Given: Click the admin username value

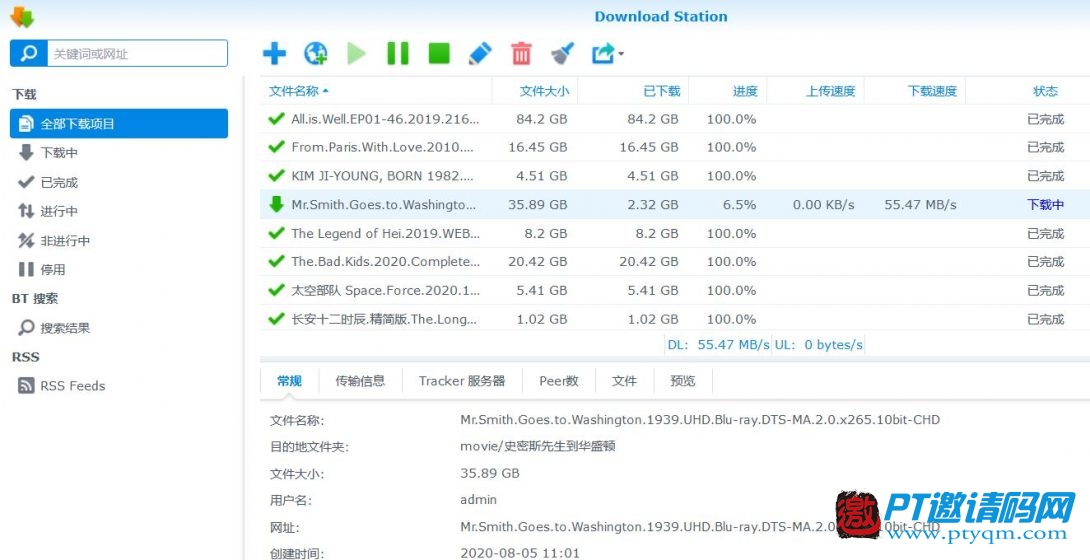Looking at the screenshot, I should (x=478, y=500).
